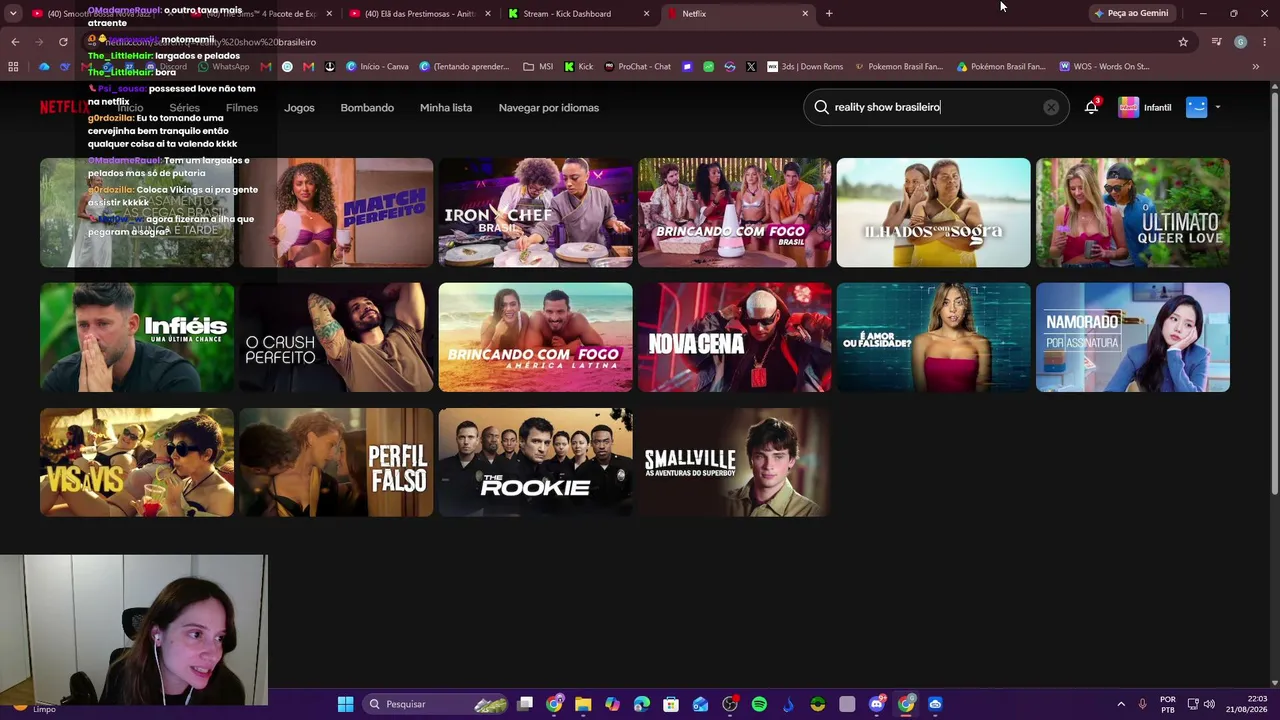This screenshot has height=720, width=1280.
Task: Open the Início - Canva bookmark
Action: point(377,67)
